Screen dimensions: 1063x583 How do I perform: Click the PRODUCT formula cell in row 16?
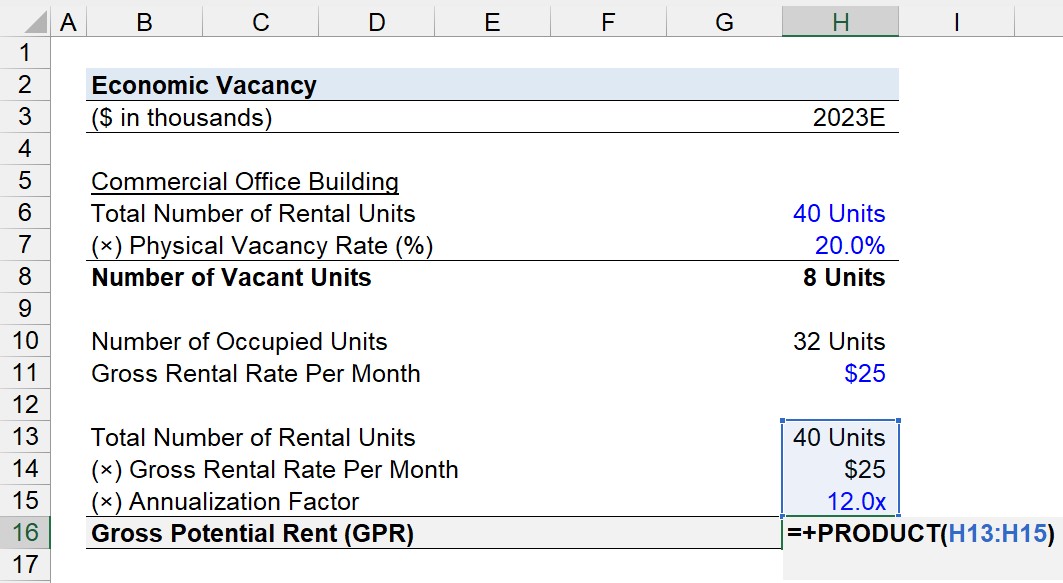[921, 534]
